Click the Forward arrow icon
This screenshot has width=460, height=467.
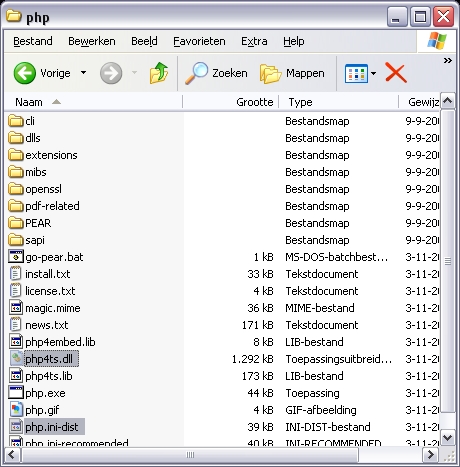tap(111, 73)
